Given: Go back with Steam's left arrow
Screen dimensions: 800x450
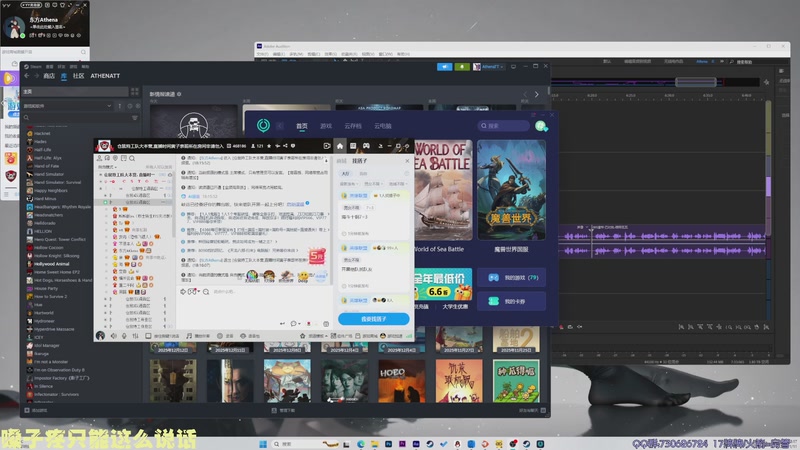Looking at the screenshot, I should pos(27,76).
